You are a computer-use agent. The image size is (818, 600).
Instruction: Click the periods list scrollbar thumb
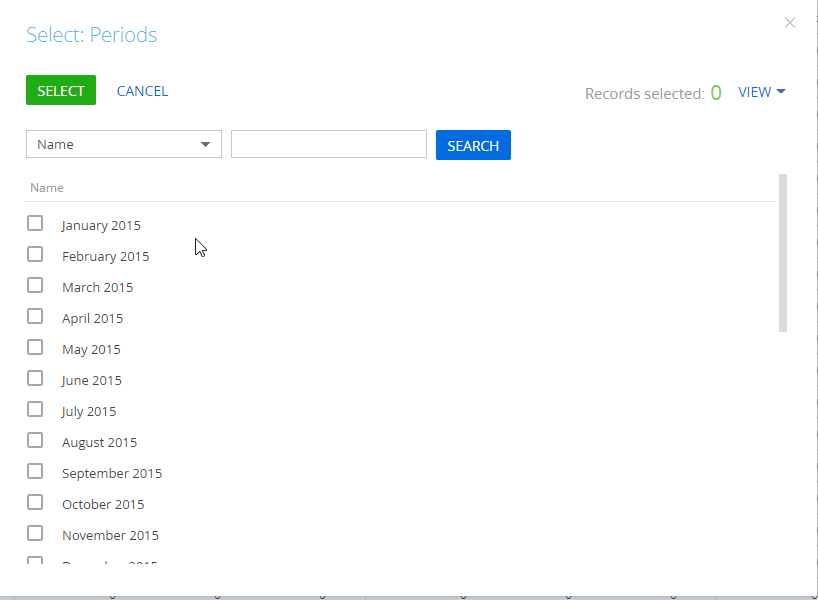coord(783,253)
